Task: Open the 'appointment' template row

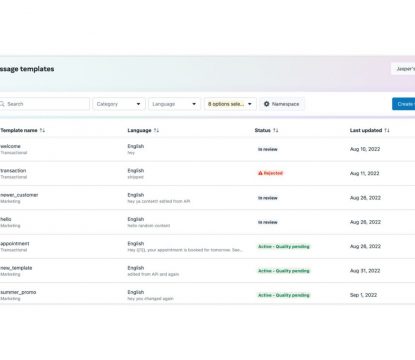Action: tap(207, 247)
